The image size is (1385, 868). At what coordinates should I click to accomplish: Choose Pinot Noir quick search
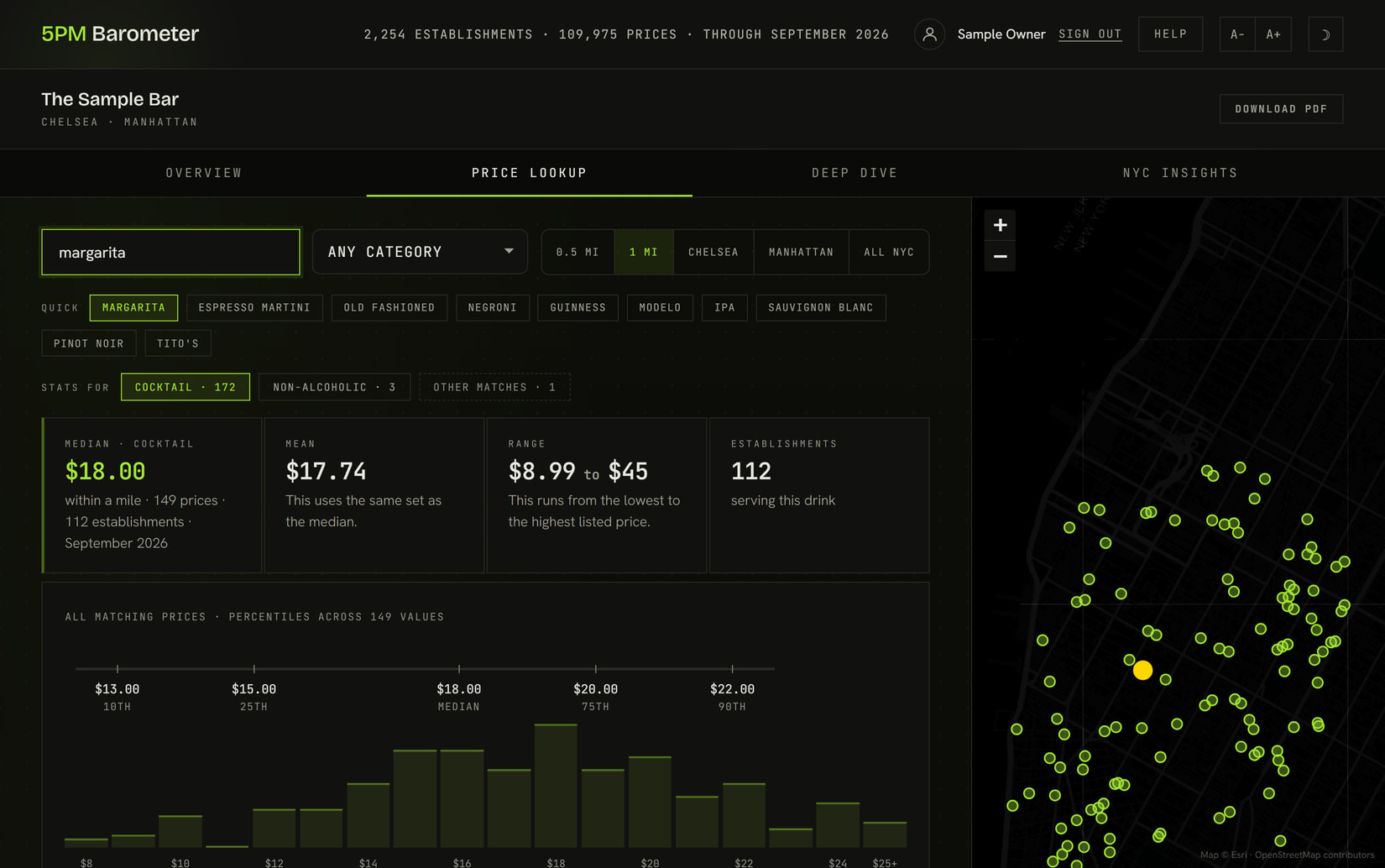[x=89, y=343]
